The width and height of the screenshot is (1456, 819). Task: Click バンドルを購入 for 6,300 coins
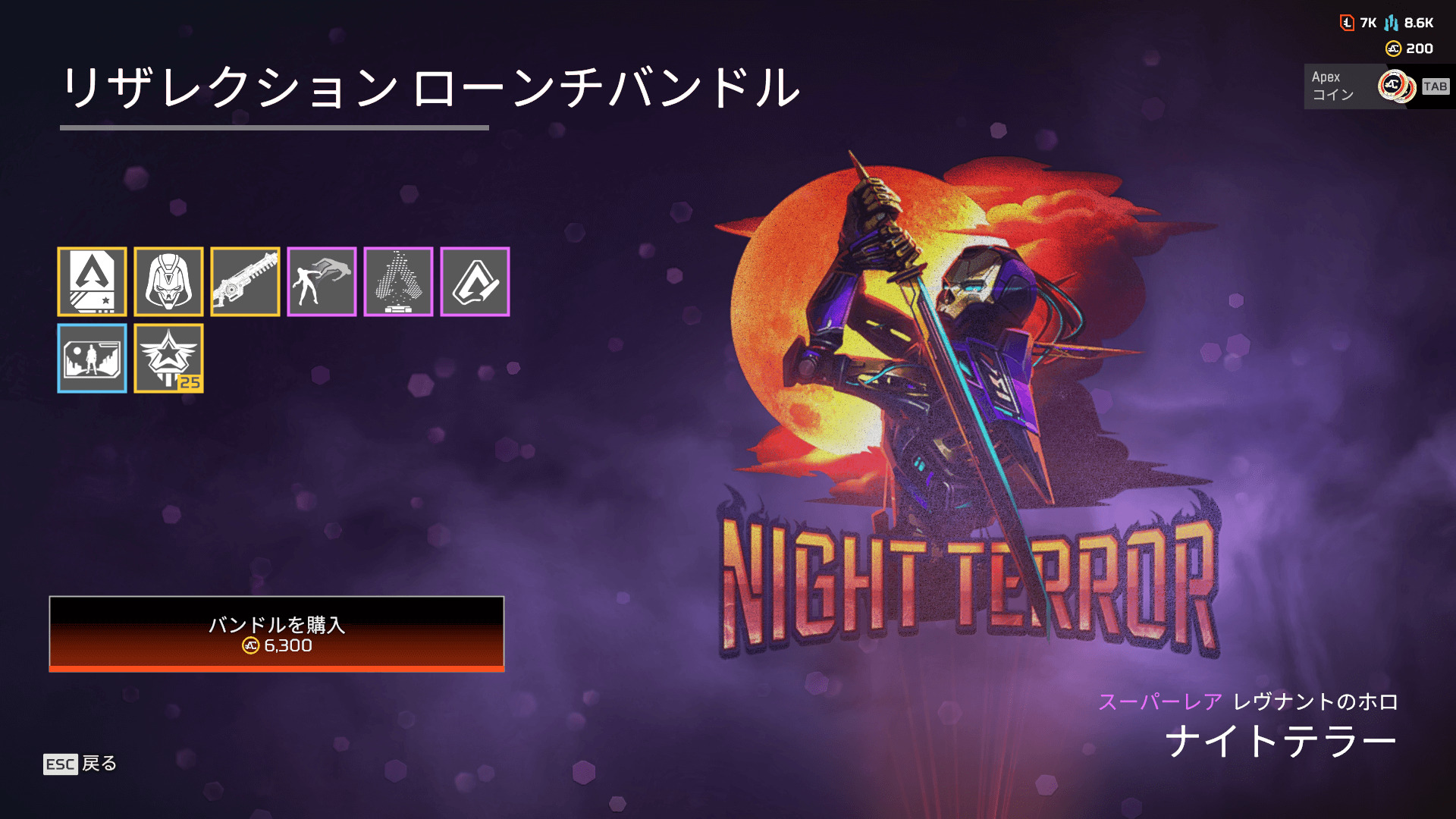[x=277, y=634]
